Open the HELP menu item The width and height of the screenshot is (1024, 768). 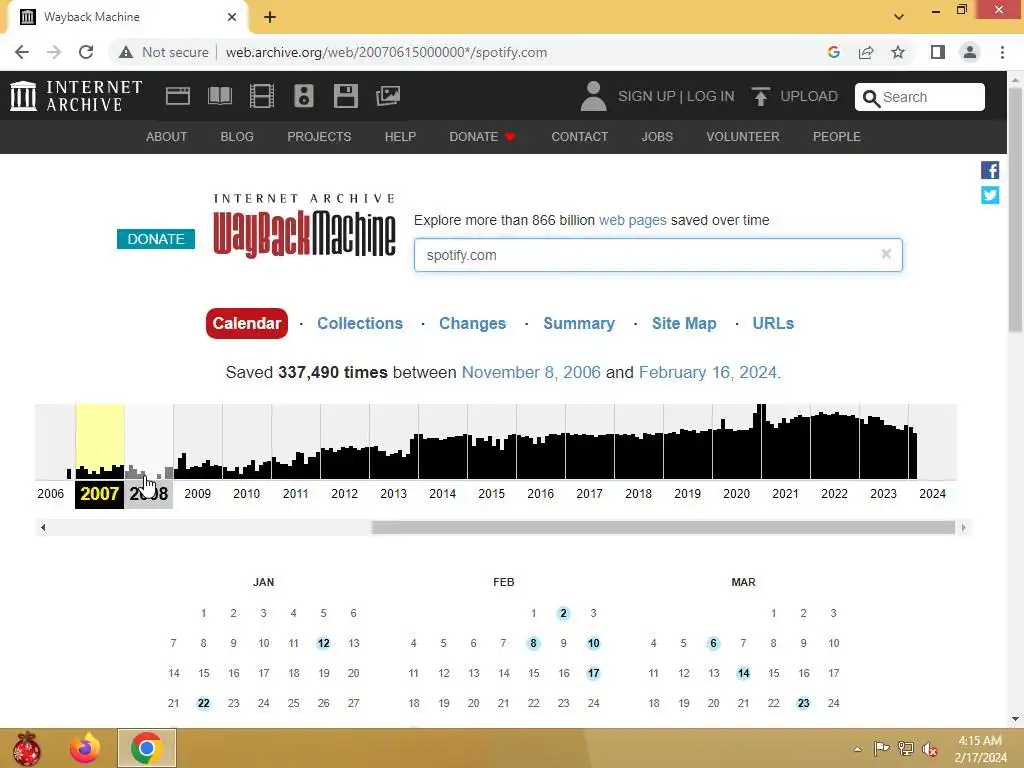[x=400, y=136]
